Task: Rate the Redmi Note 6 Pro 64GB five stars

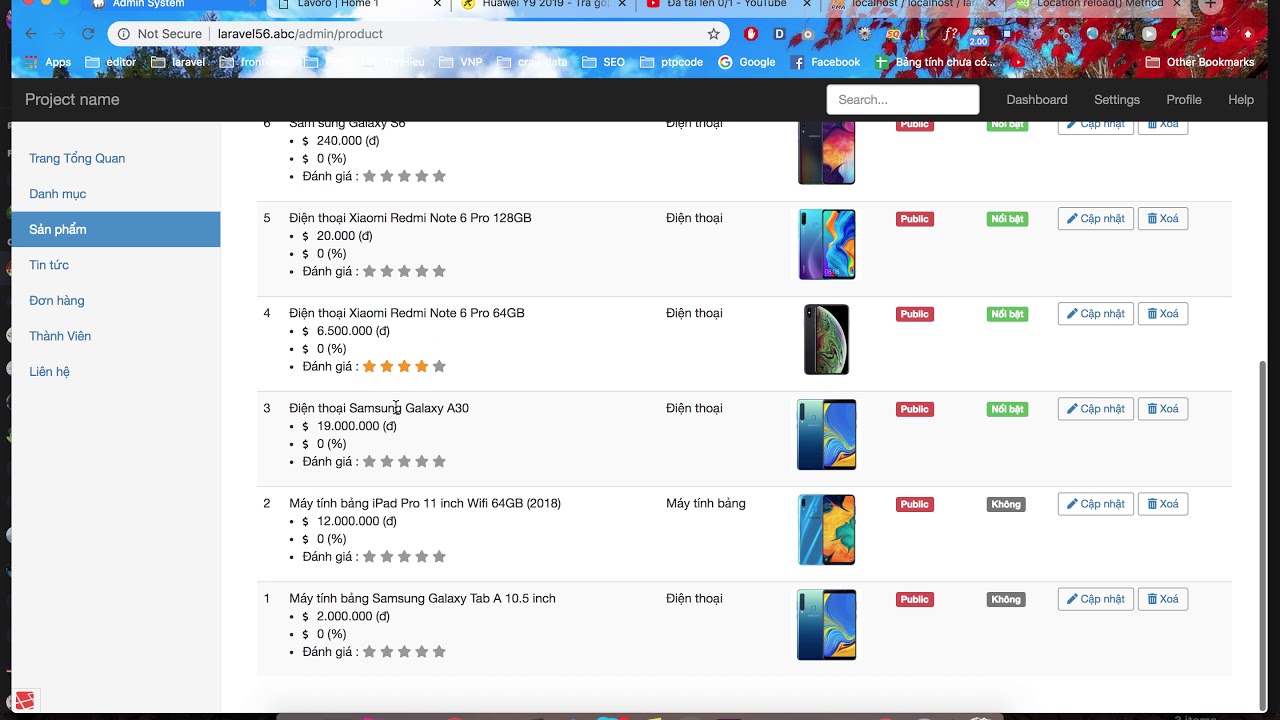Action: 439,367
